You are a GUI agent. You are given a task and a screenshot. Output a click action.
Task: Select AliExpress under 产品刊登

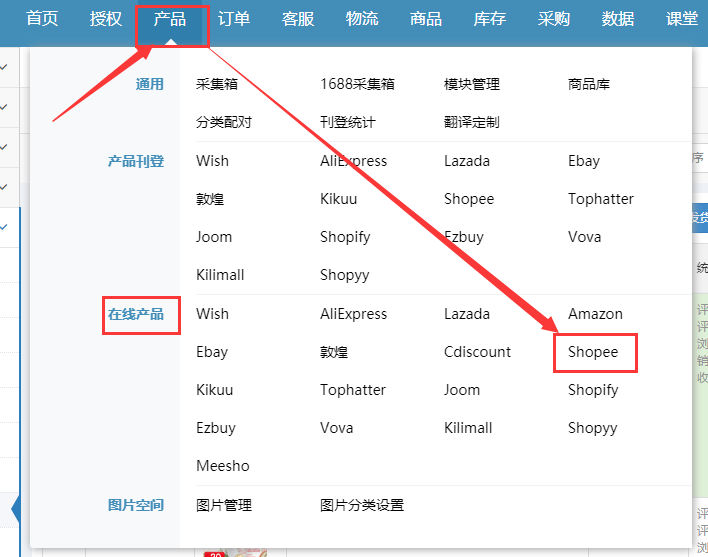[354, 161]
